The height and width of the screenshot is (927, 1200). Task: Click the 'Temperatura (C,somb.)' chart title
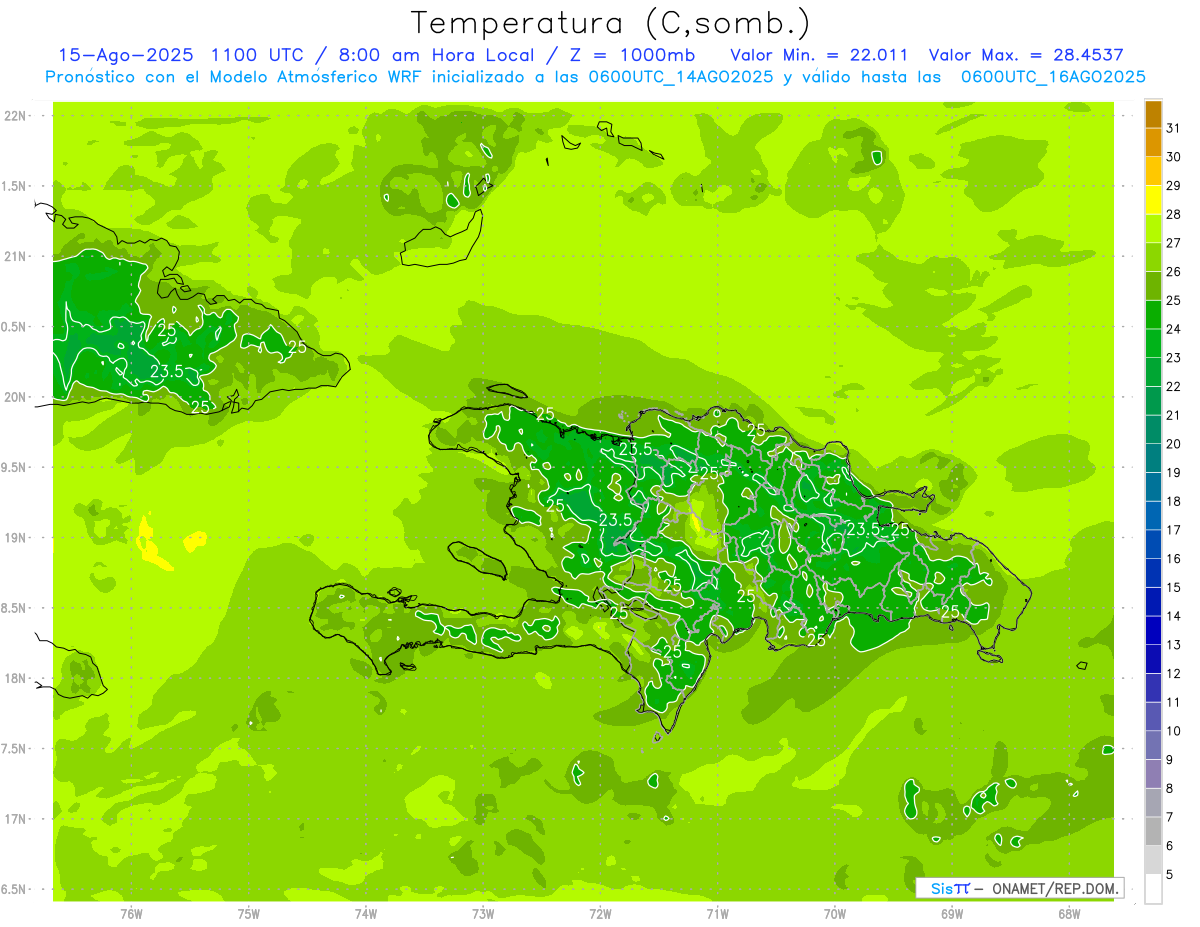point(610,23)
